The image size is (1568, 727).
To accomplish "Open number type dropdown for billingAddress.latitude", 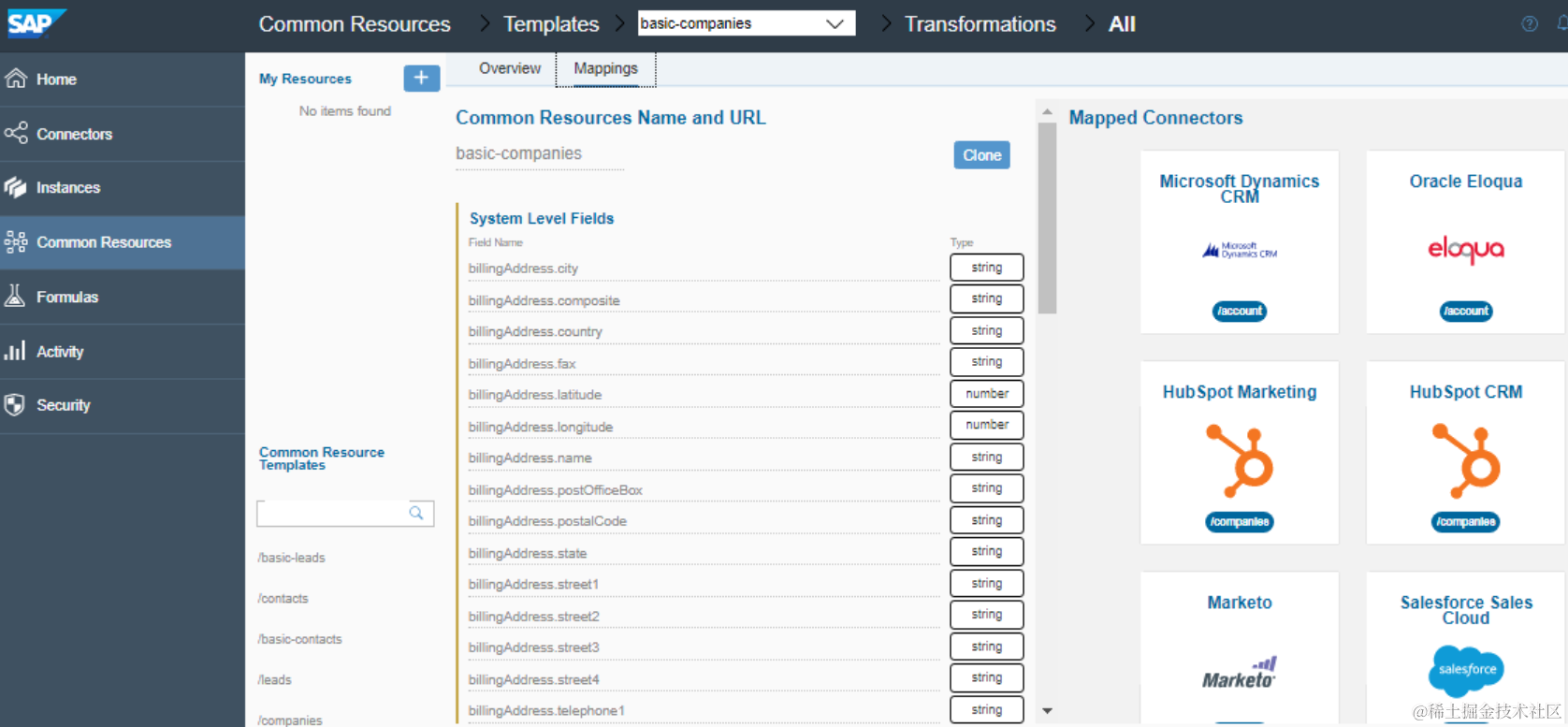I will pyautogui.click(x=987, y=394).
